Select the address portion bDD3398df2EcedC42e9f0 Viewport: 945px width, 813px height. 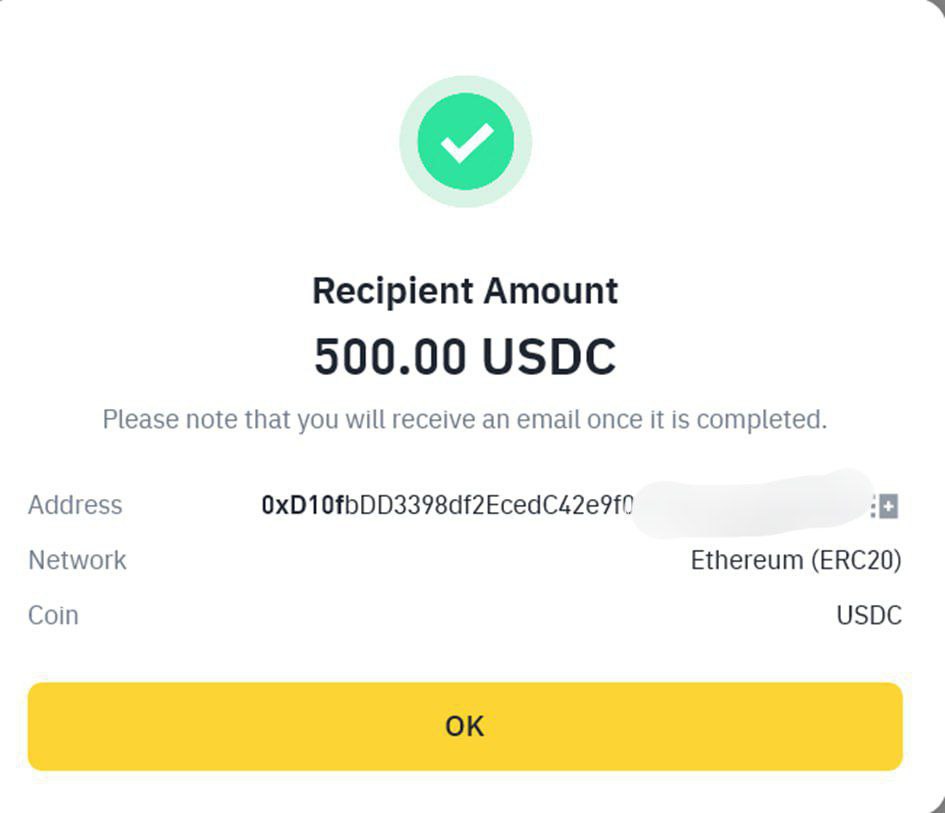pyautogui.click(x=489, y=506)
